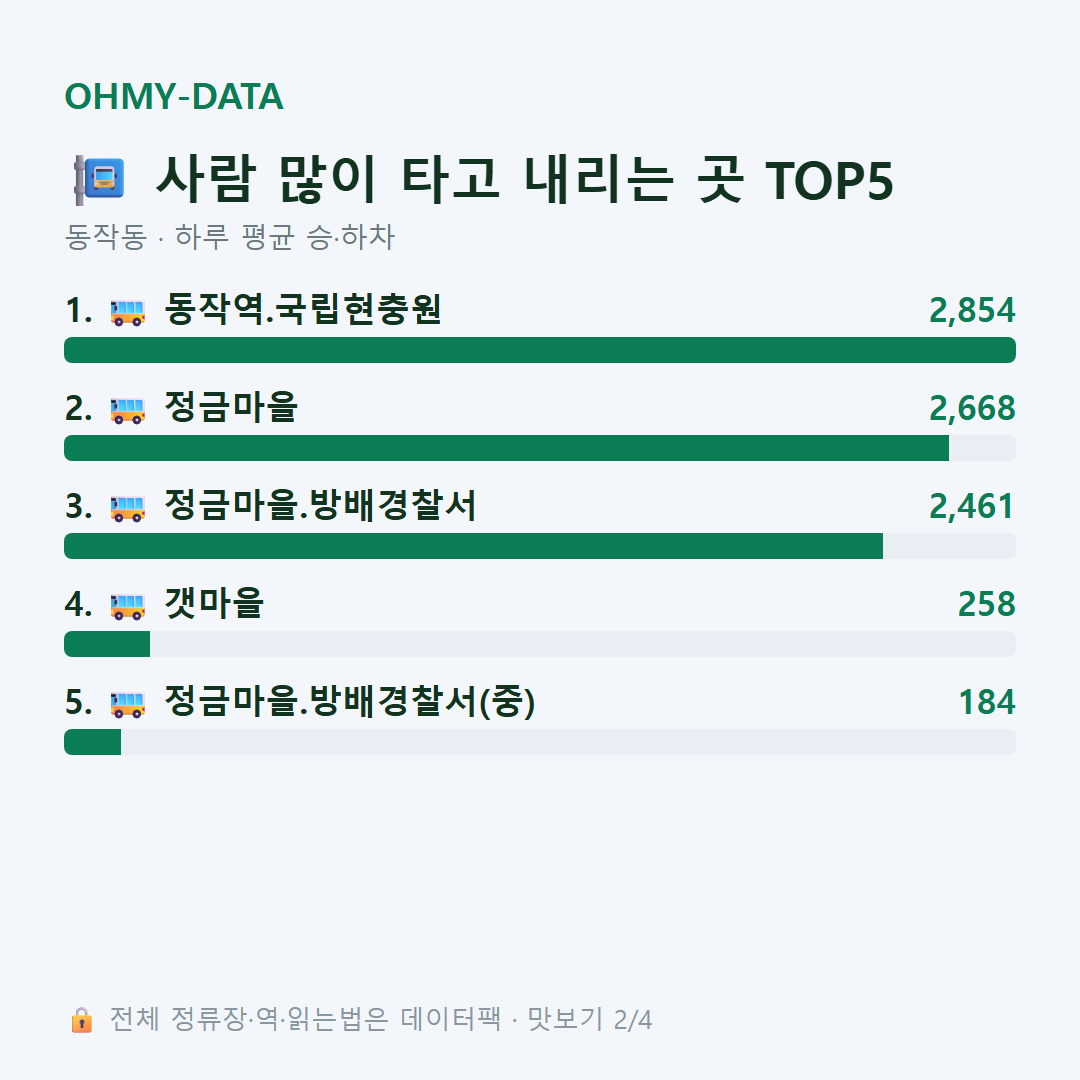Click the 2,854 bar for rank 1

click(x=540, y=350)
